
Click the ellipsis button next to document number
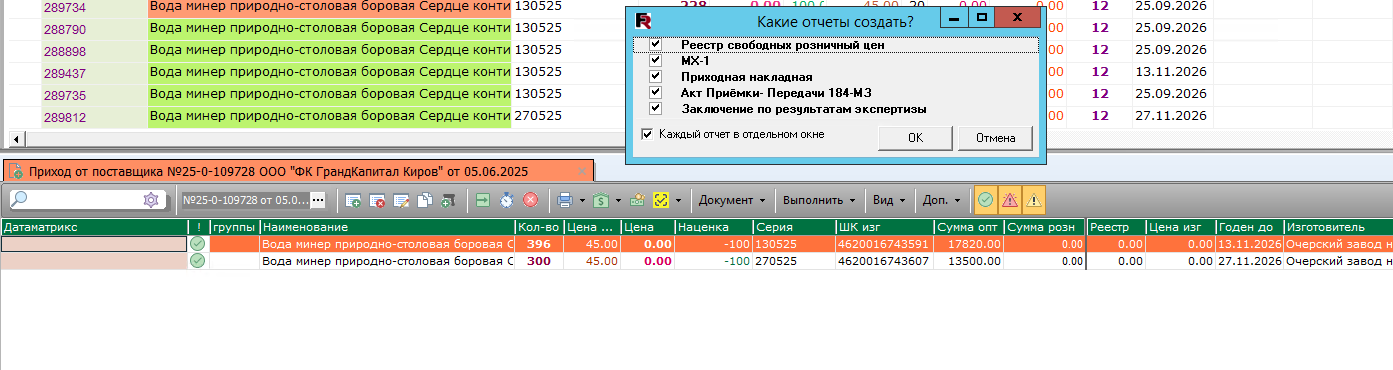[x=318, y=200]
